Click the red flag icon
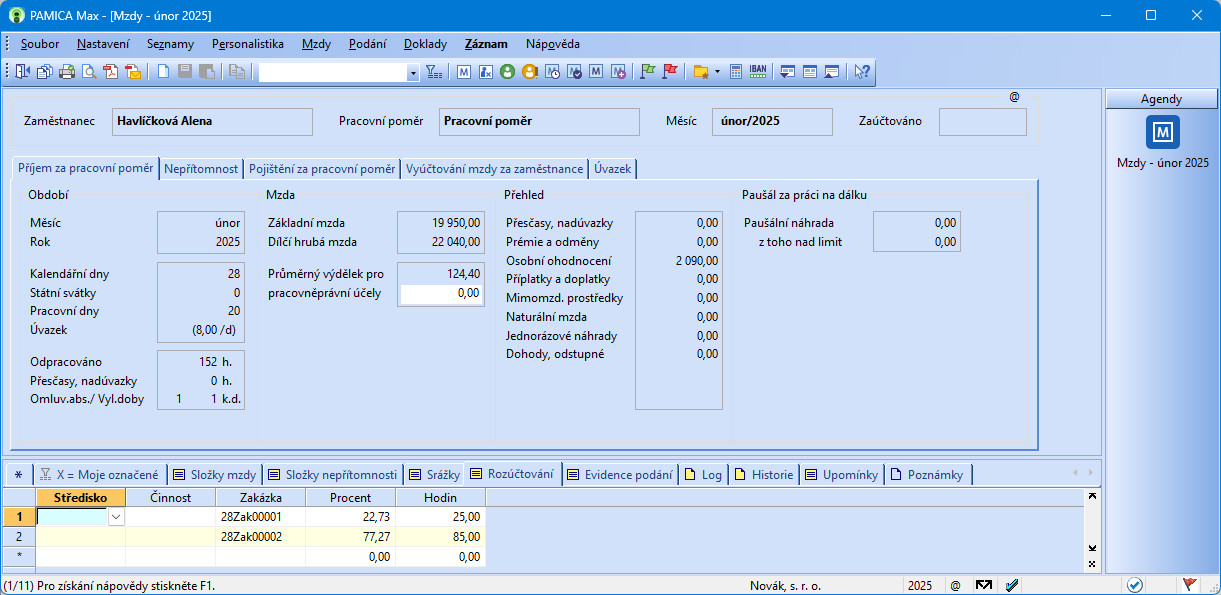1221x595 pixels. (x=670, y=71)
